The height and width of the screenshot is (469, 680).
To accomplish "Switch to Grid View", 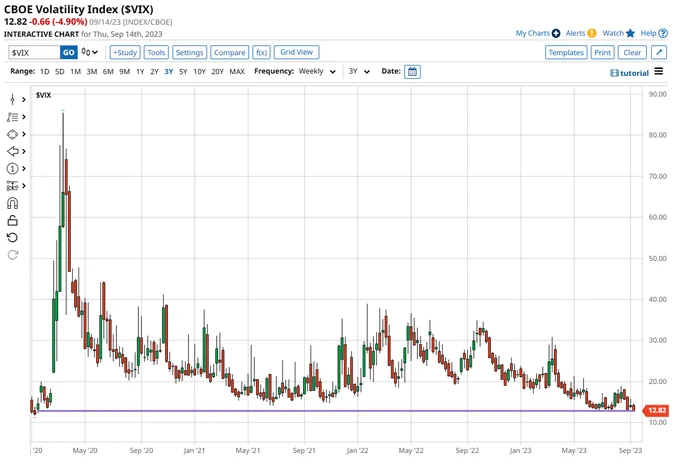I will 297,52.
